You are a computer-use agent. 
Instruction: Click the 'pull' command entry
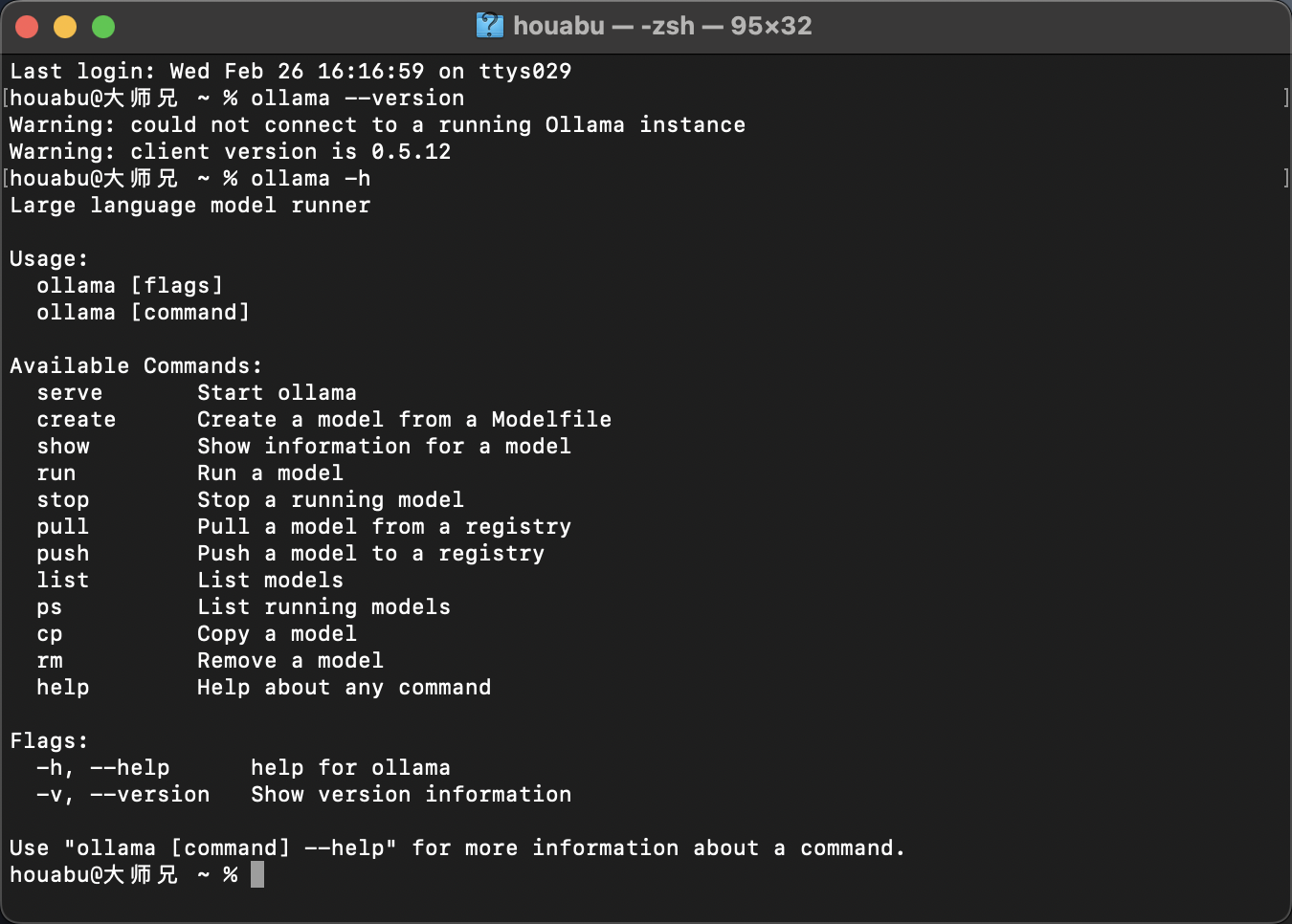63,527
